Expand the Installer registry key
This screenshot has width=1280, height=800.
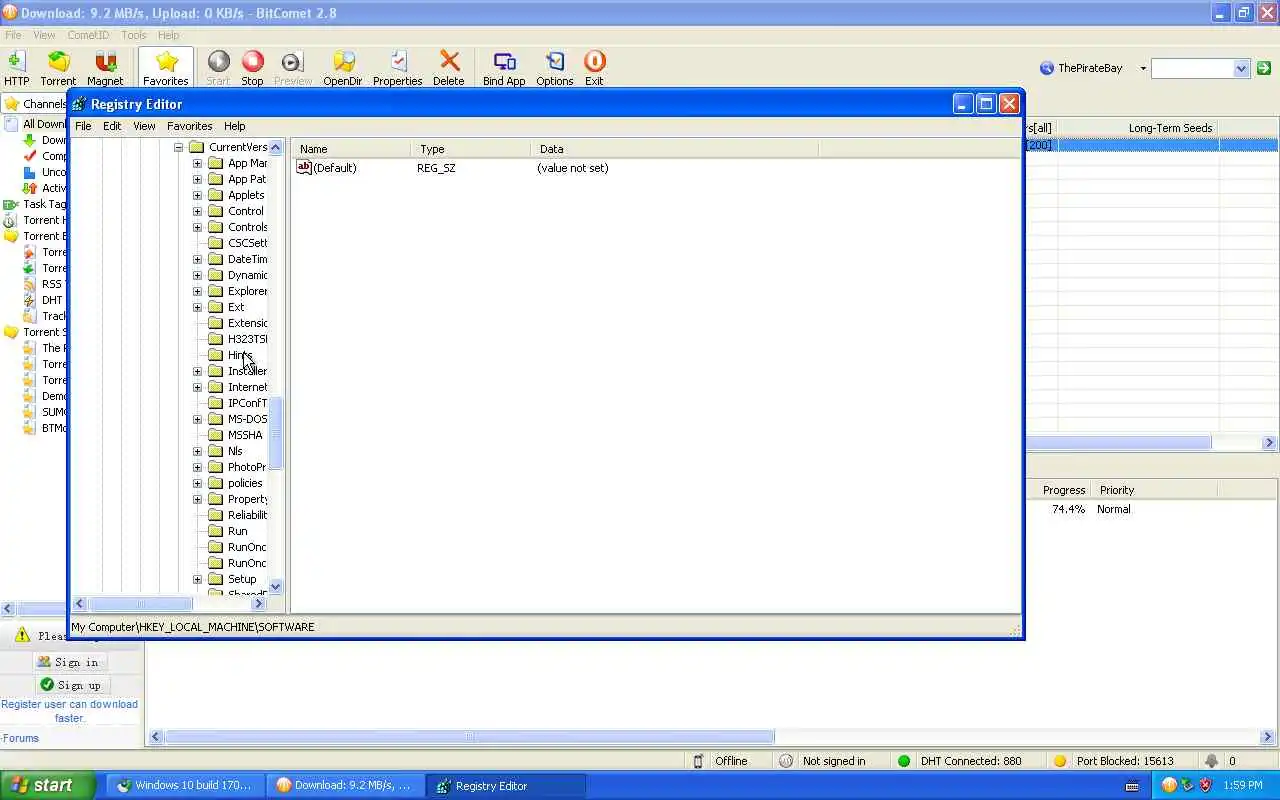197,371
